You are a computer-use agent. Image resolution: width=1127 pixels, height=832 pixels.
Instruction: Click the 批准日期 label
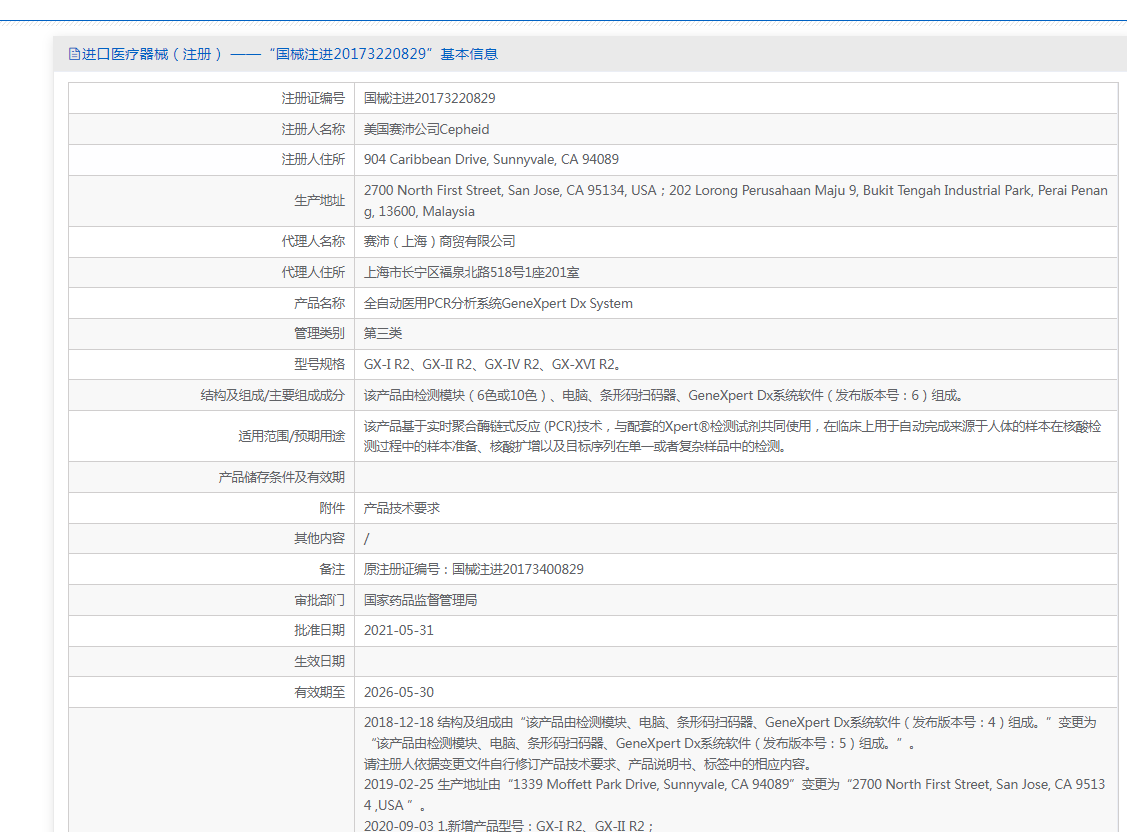(x=320, y=630)
